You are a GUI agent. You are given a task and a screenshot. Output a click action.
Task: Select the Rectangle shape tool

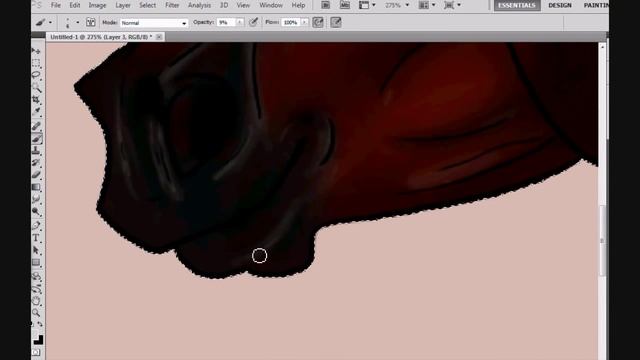pos(36,262)
